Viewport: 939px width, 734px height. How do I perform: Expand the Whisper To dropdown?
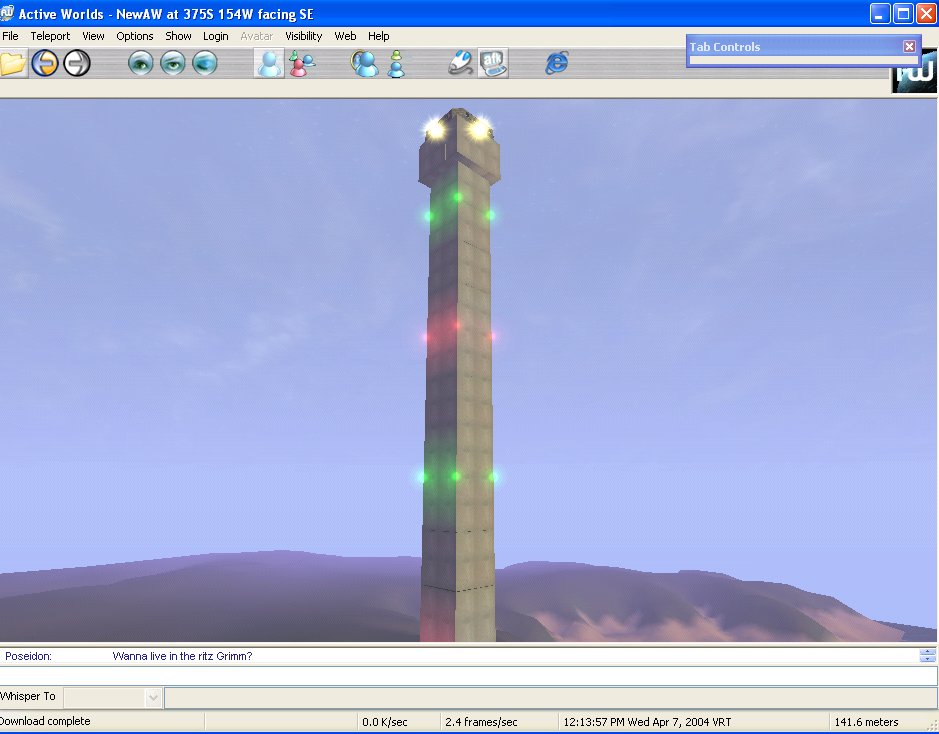[153, 698]
